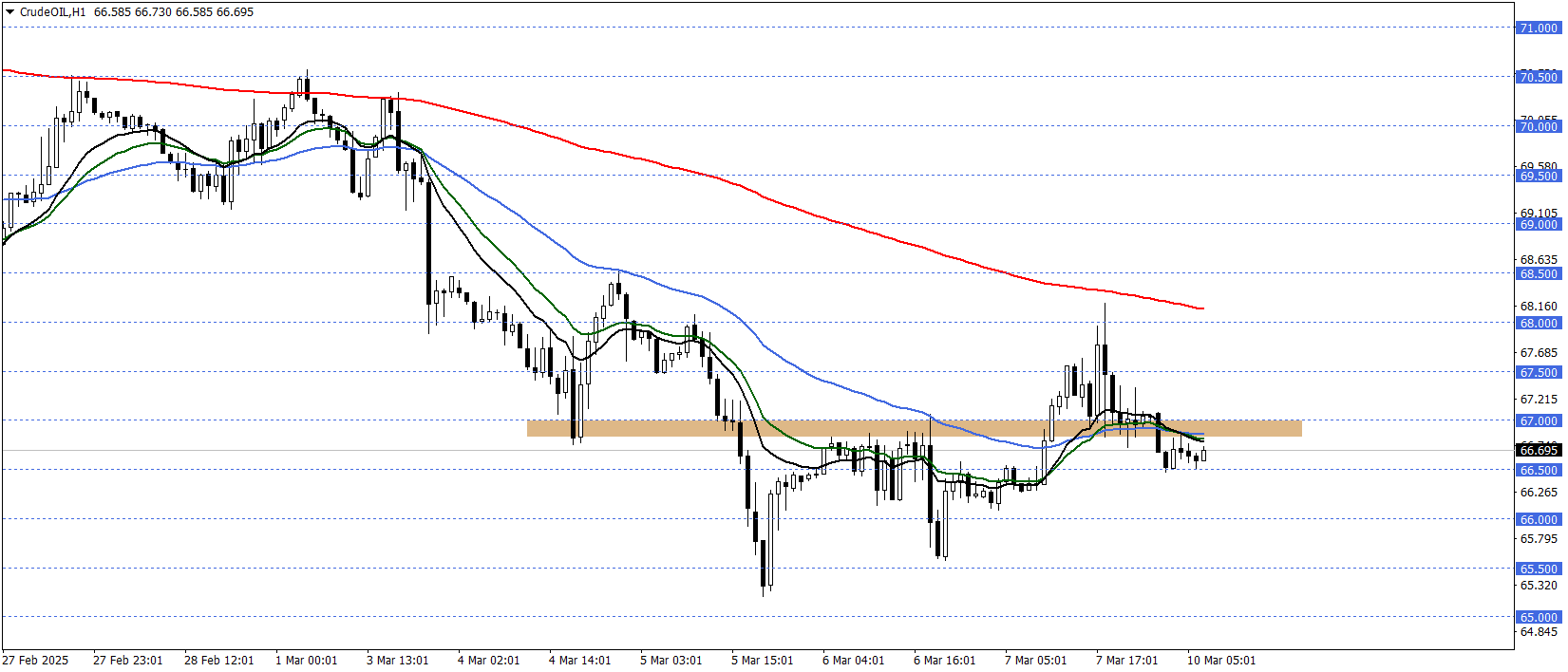Click the 69.500 price level label

click(1539, 176)
